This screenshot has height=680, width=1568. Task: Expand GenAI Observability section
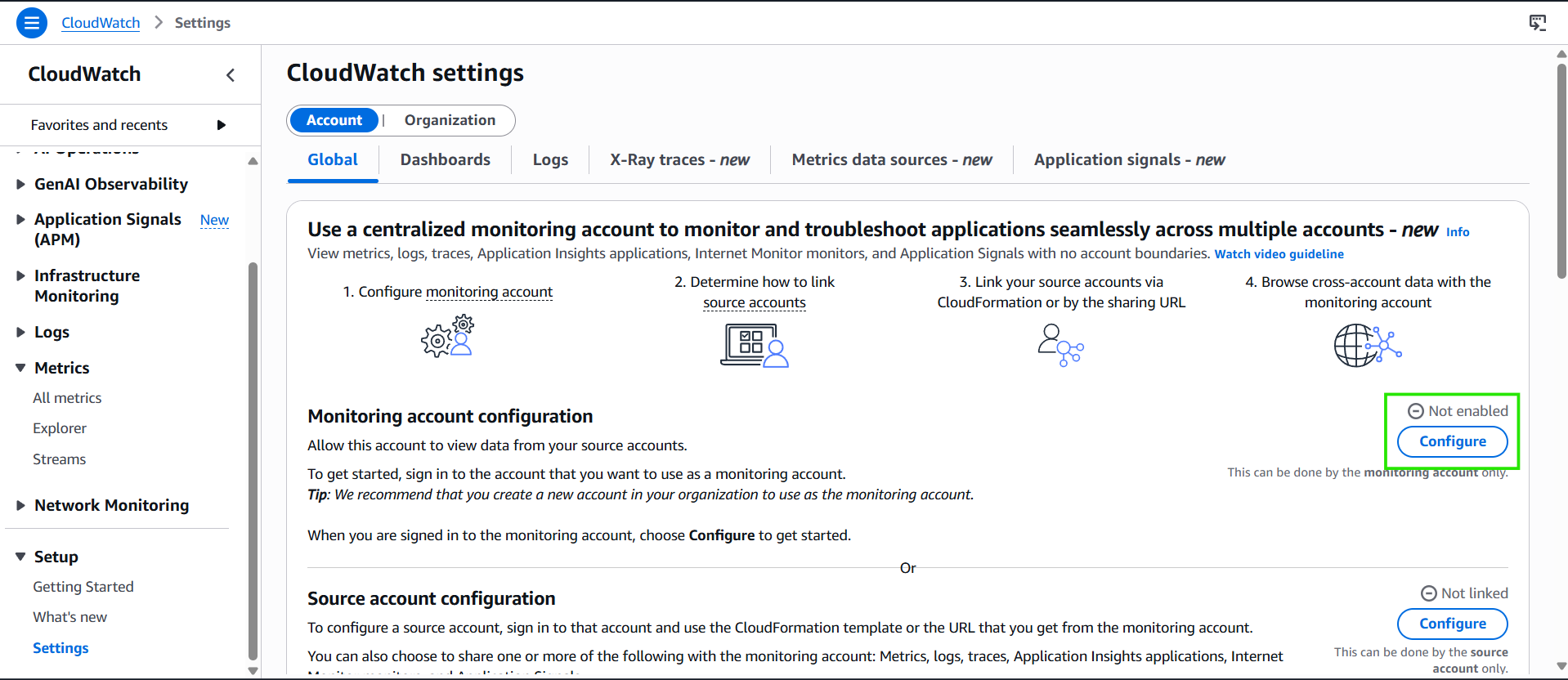(20, 185)
